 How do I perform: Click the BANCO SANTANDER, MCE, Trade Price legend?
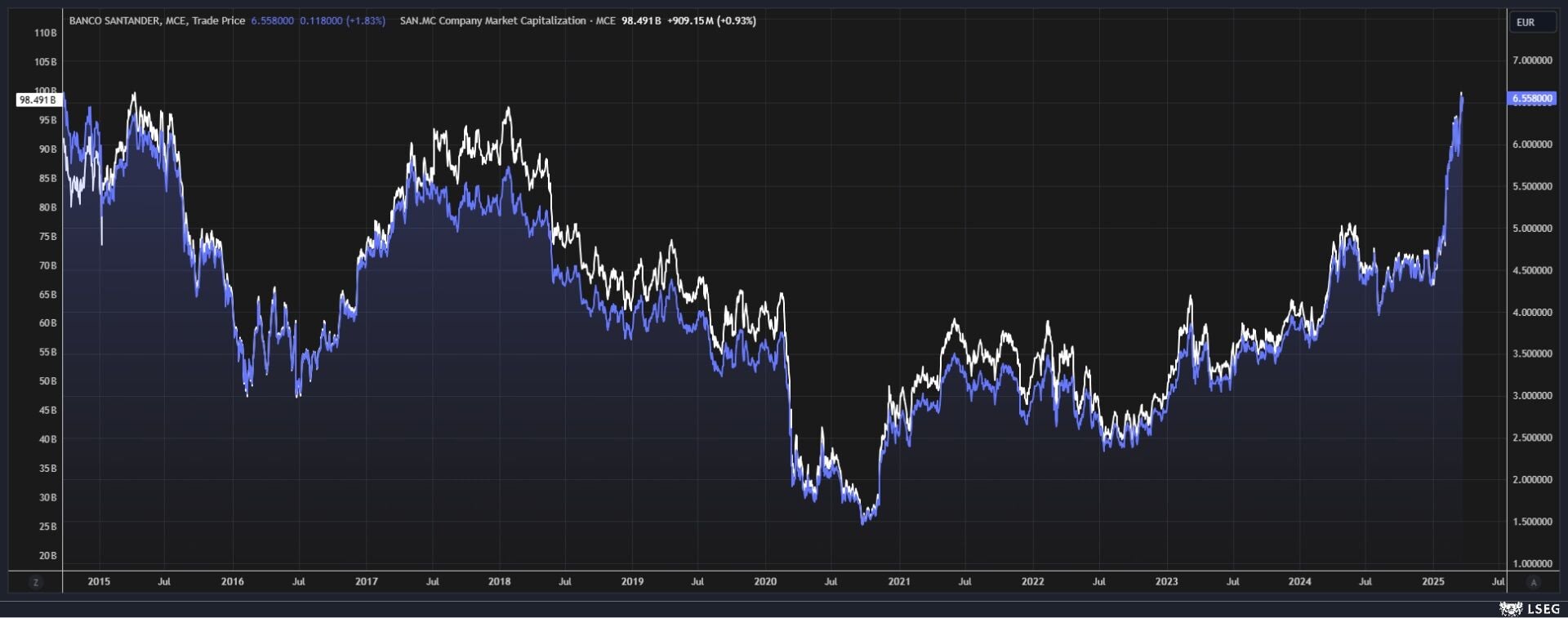157,20
